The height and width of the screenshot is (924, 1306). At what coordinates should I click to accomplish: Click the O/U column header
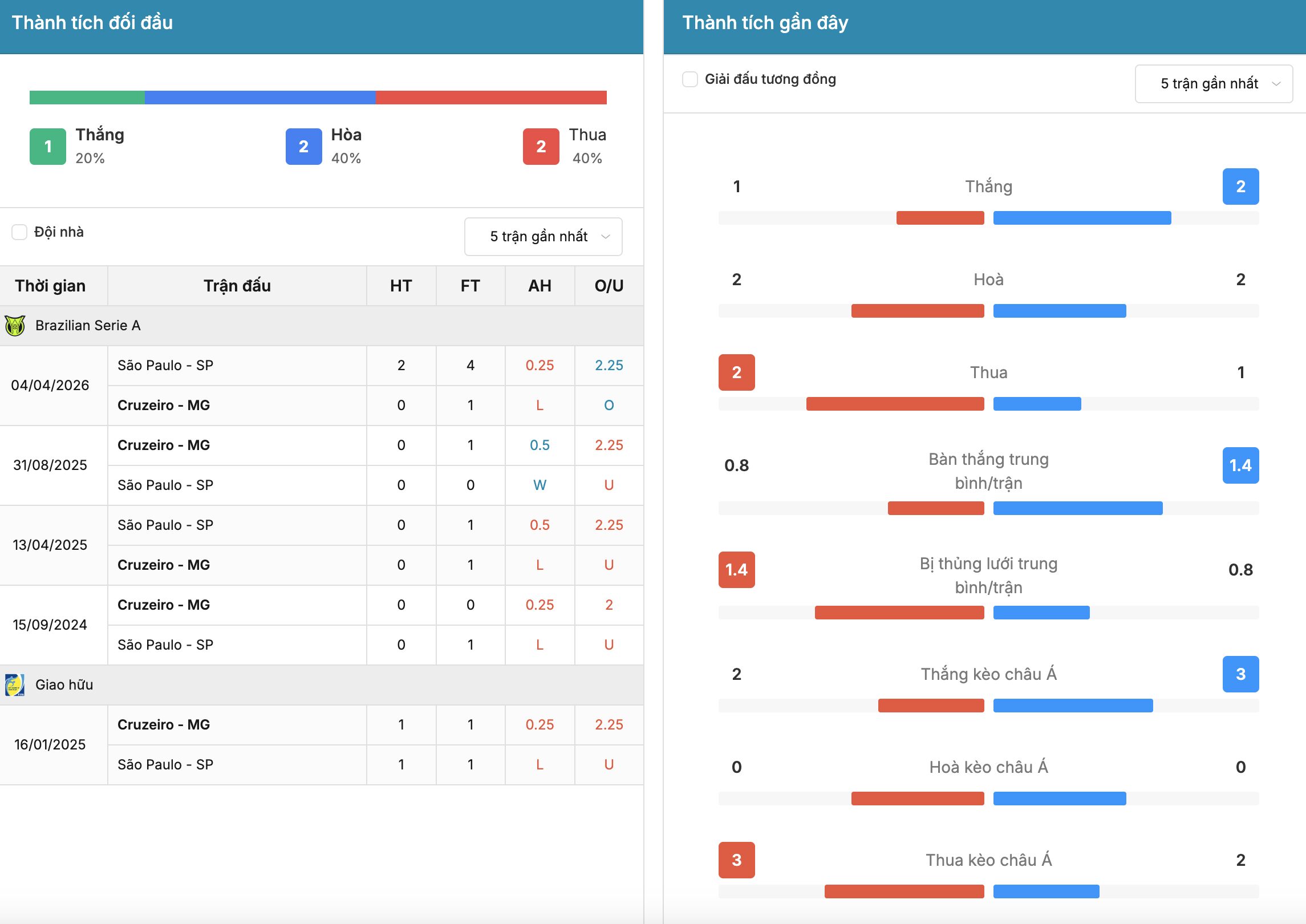pyautogui.click(x=609, y=286)
